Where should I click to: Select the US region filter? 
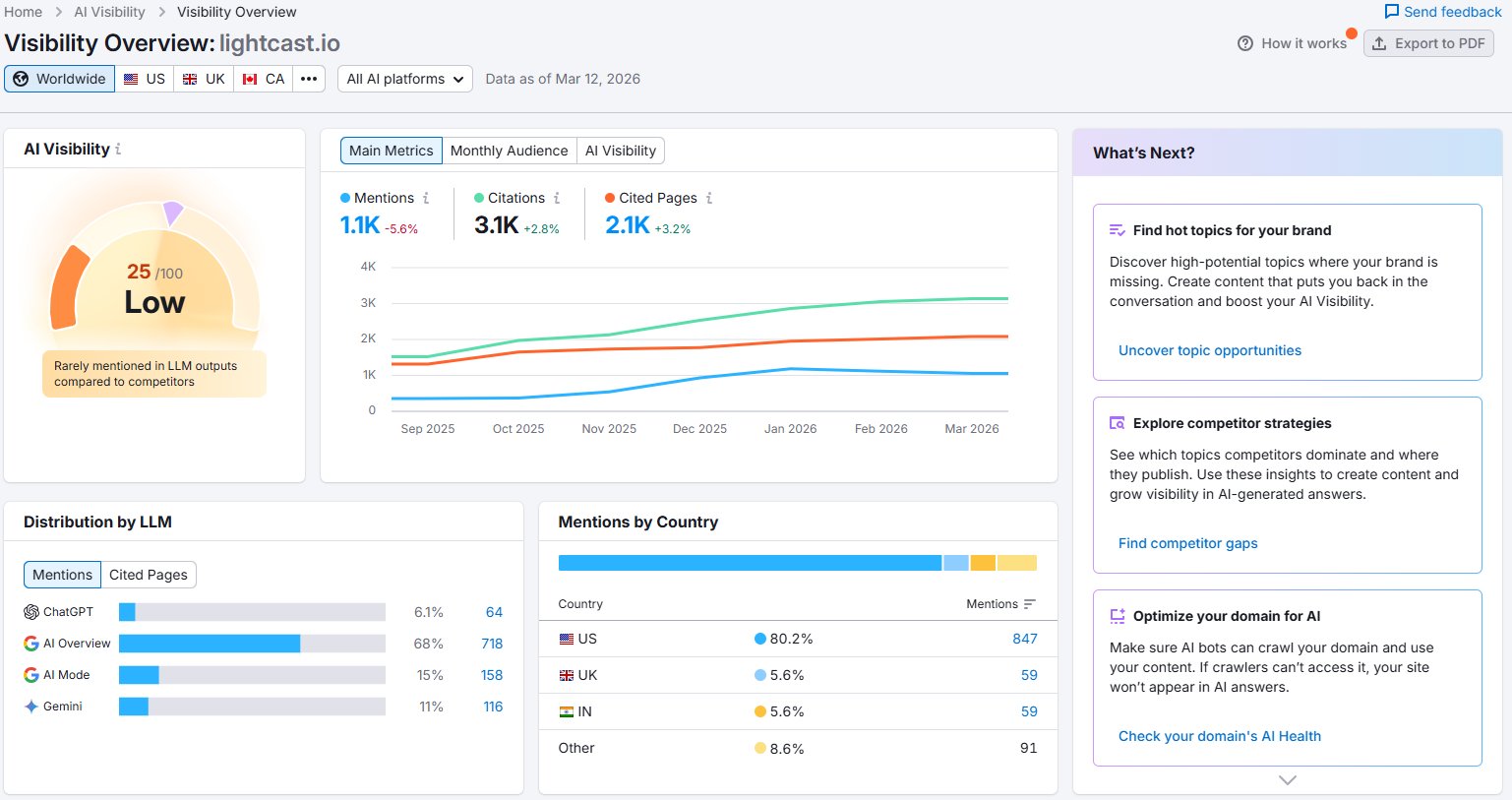click(145, 79)
